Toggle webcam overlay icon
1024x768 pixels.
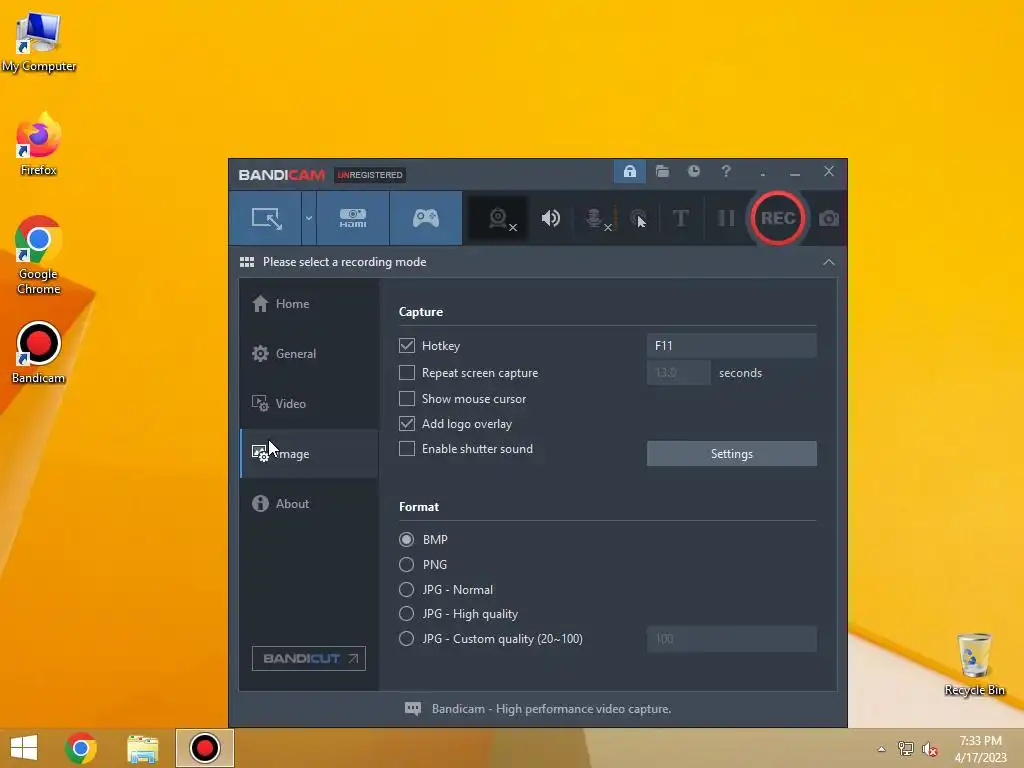500,219
